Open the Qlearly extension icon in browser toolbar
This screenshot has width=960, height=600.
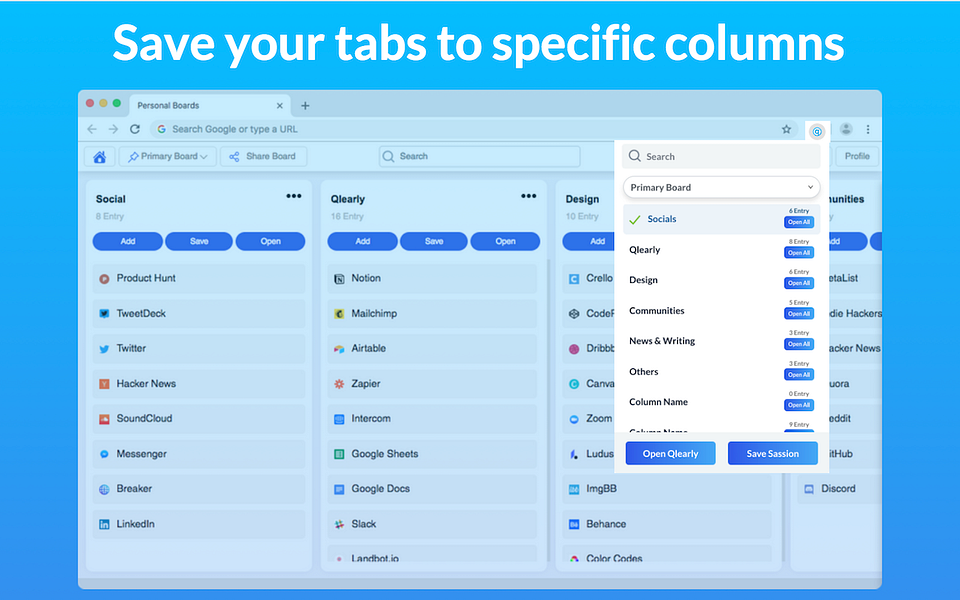pos(817,131)
